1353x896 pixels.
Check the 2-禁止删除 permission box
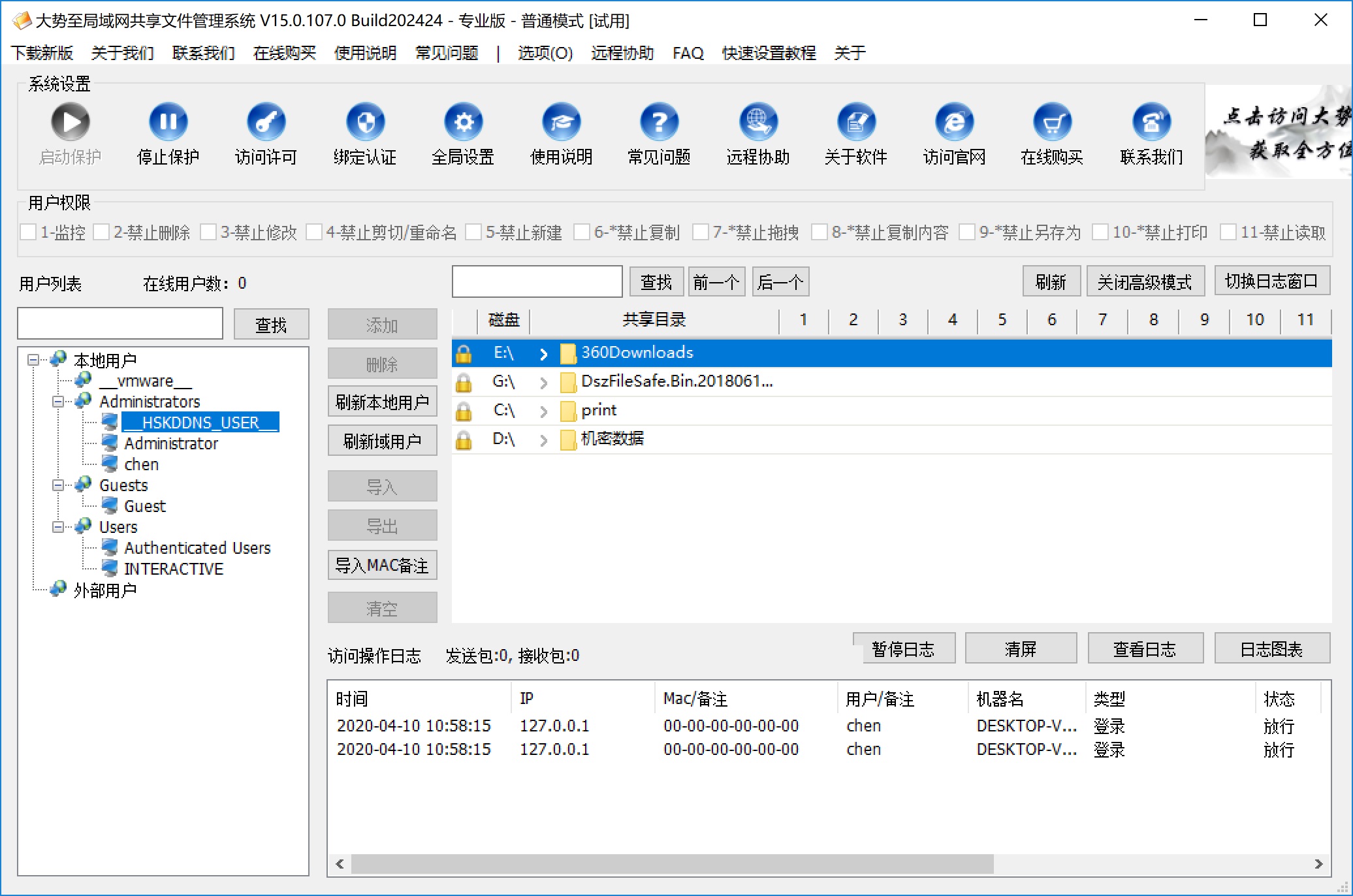pyautogui.click(x=101, y=232)
